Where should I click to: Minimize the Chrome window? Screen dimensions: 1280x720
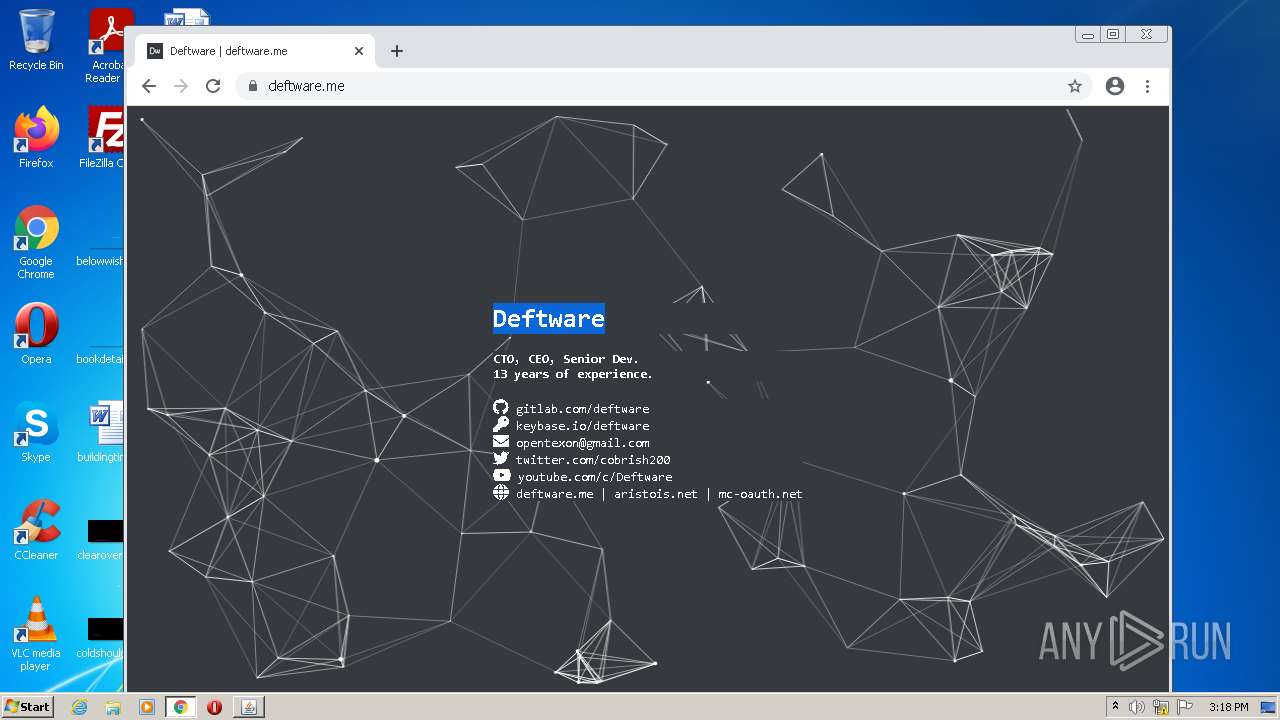tap(1088, 35)
